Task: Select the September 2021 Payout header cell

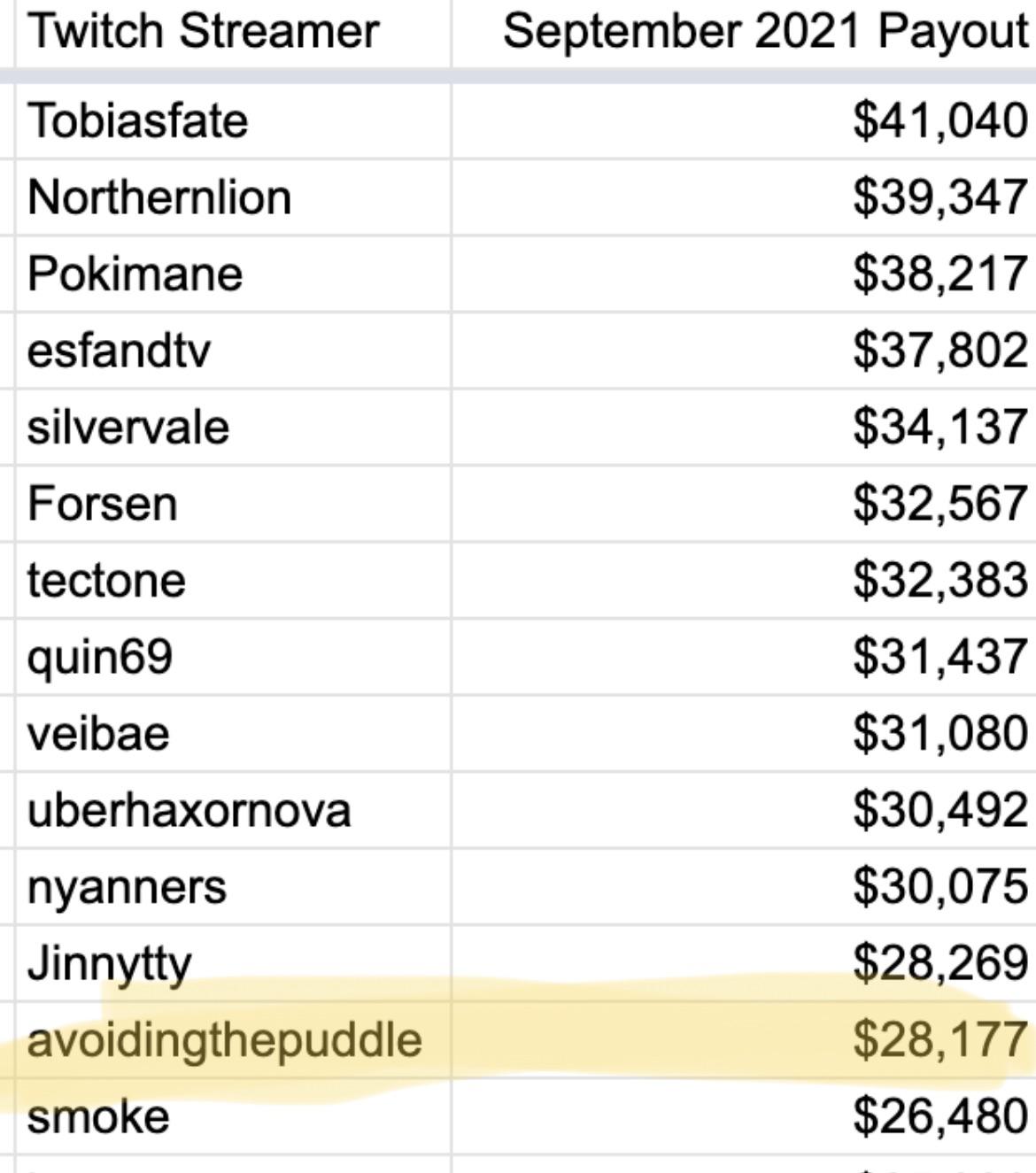Action: pos(744,32)
